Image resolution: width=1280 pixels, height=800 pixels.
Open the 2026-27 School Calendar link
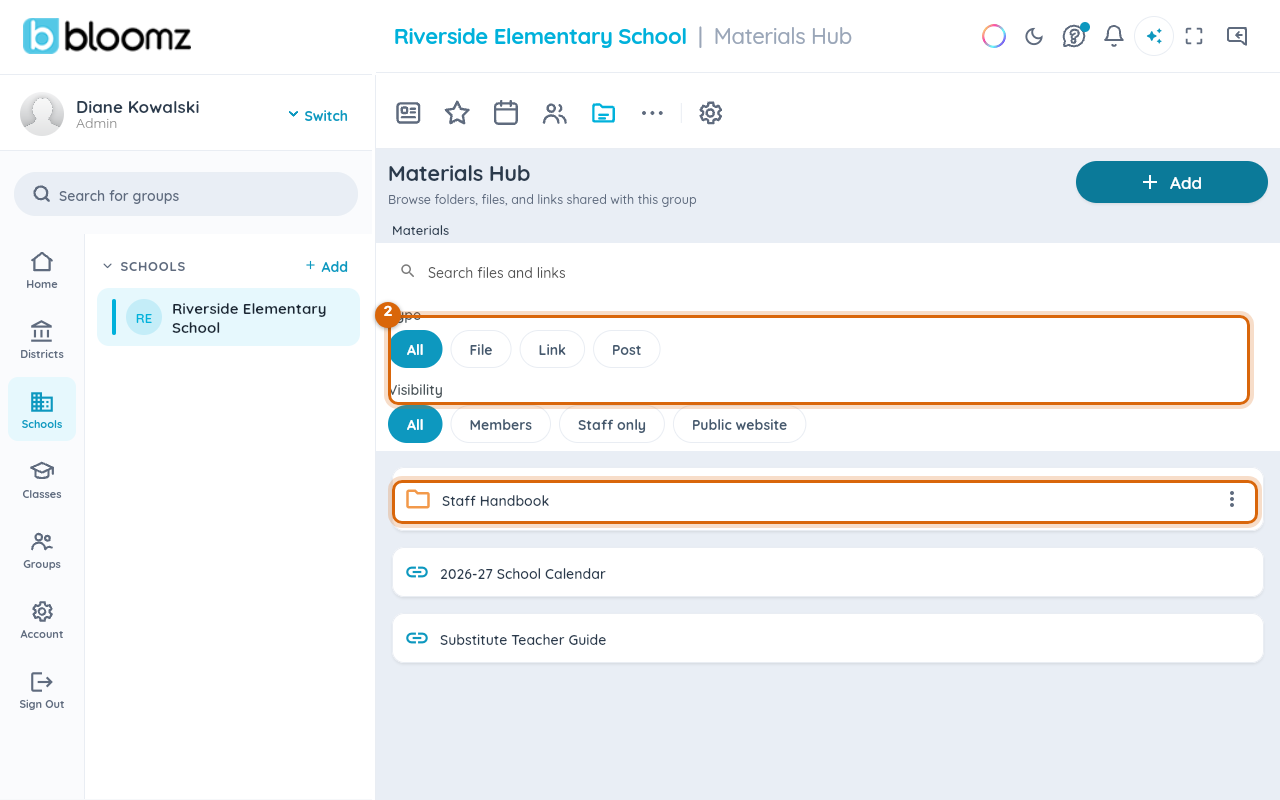tap(828, 573)
